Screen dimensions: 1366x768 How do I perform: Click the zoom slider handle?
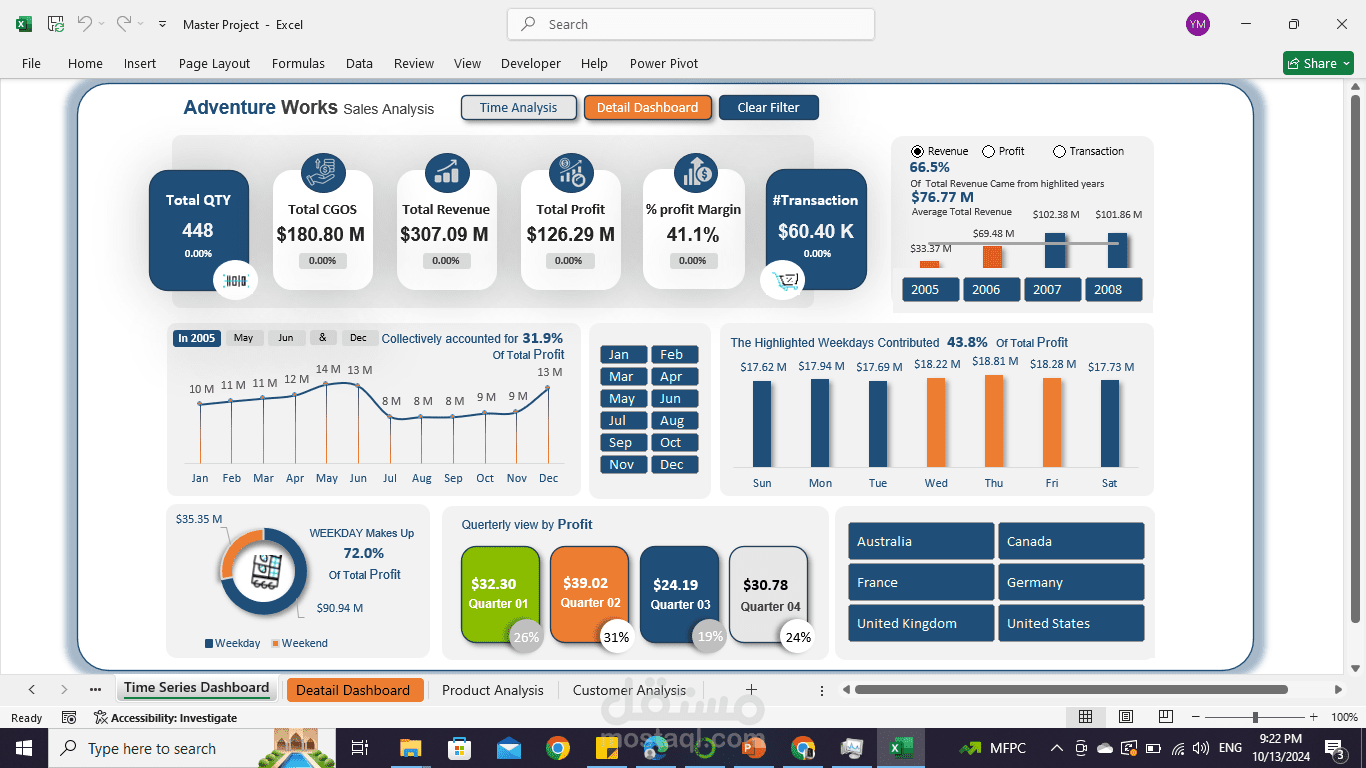[x=1255, y=717]
